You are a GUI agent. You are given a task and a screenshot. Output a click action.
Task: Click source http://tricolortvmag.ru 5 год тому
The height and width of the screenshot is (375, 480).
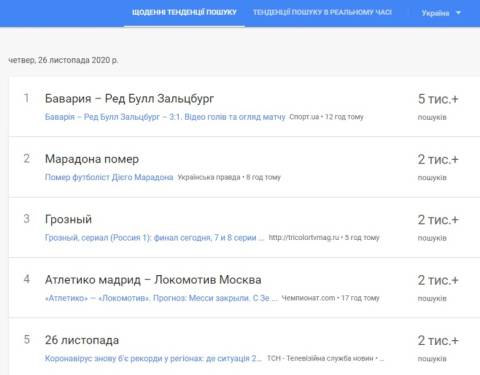324,238
